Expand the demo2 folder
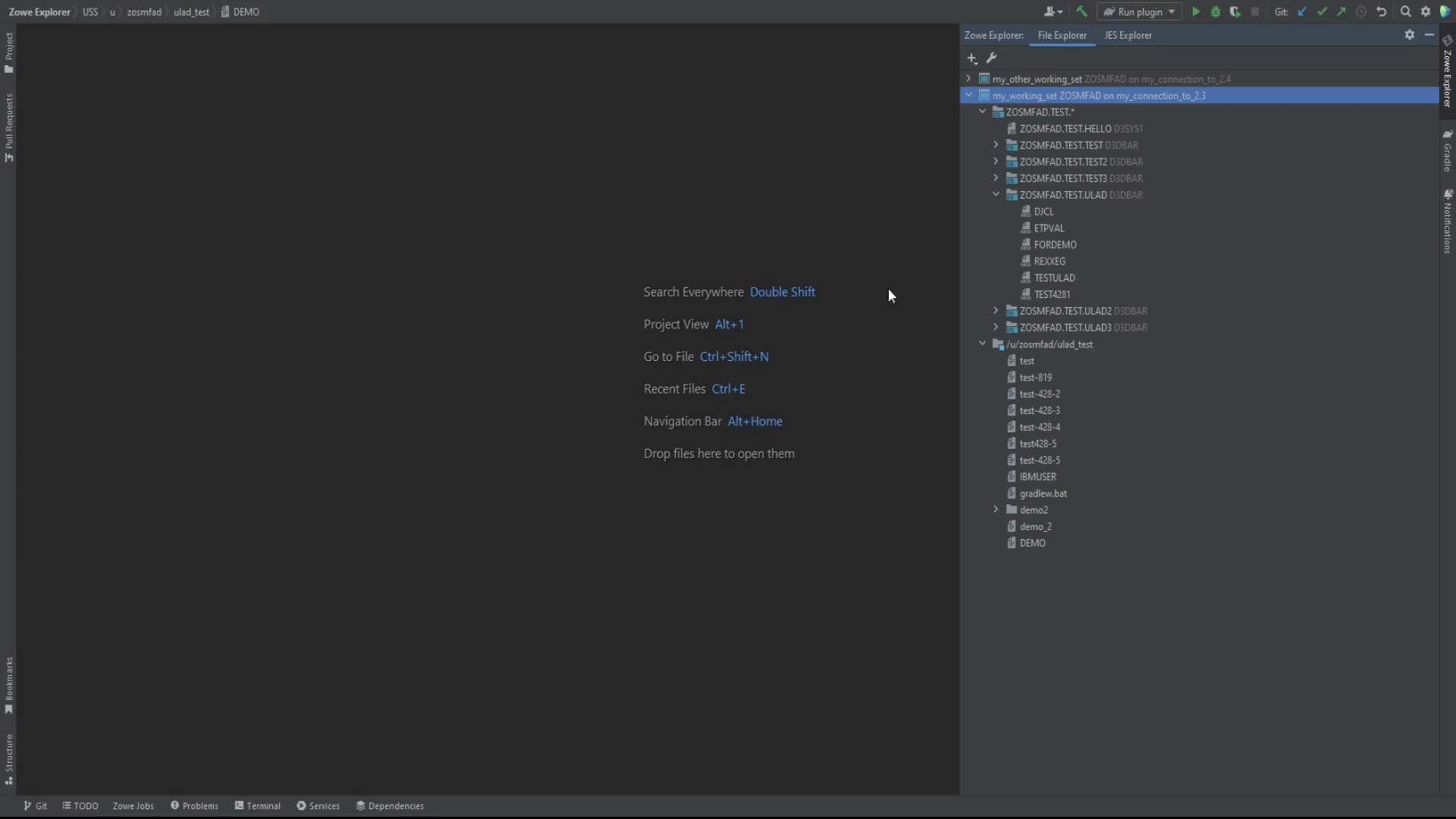 (x=996, y=510)
